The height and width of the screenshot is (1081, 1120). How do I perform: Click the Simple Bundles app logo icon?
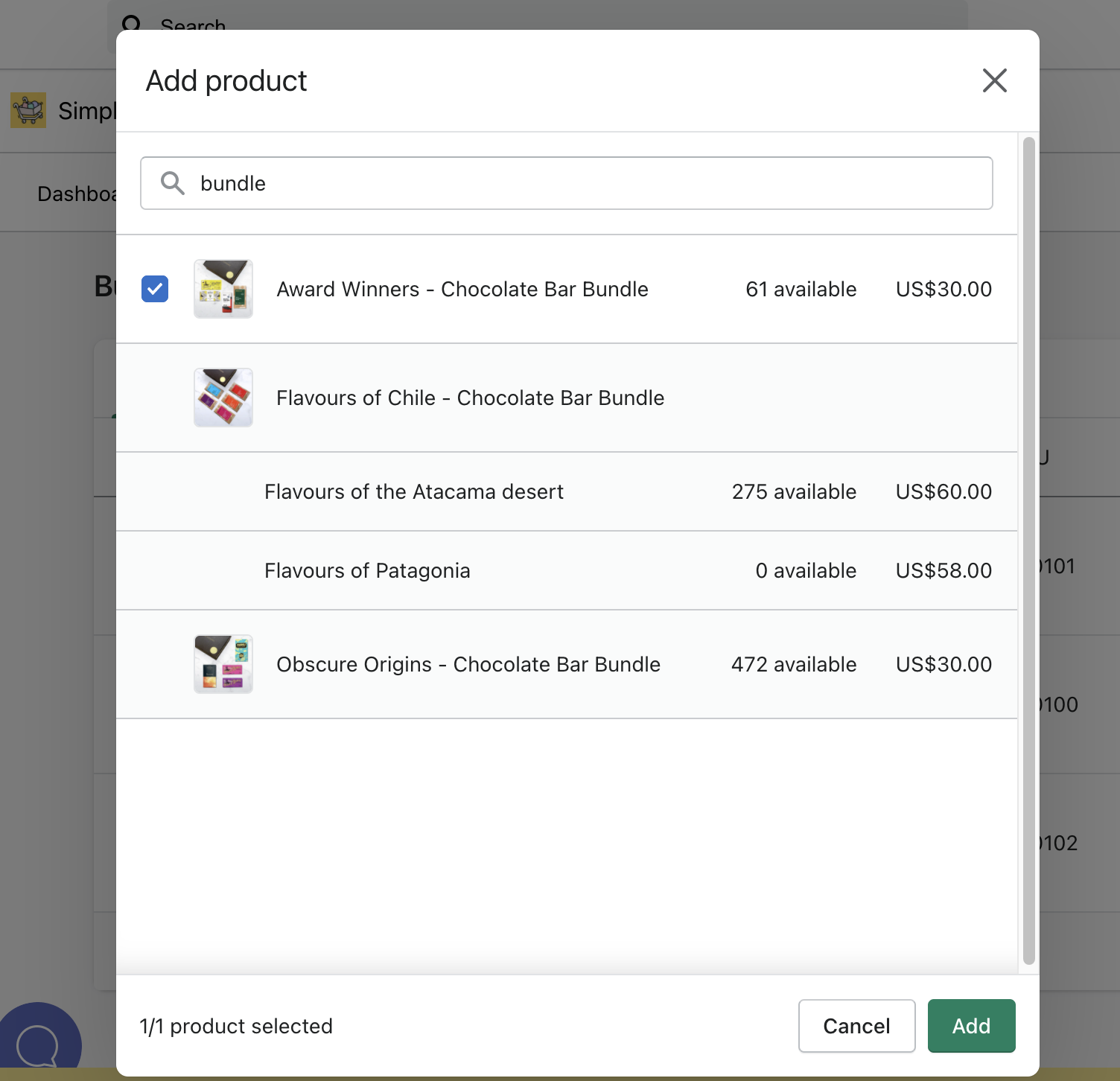tap(28, 110)
